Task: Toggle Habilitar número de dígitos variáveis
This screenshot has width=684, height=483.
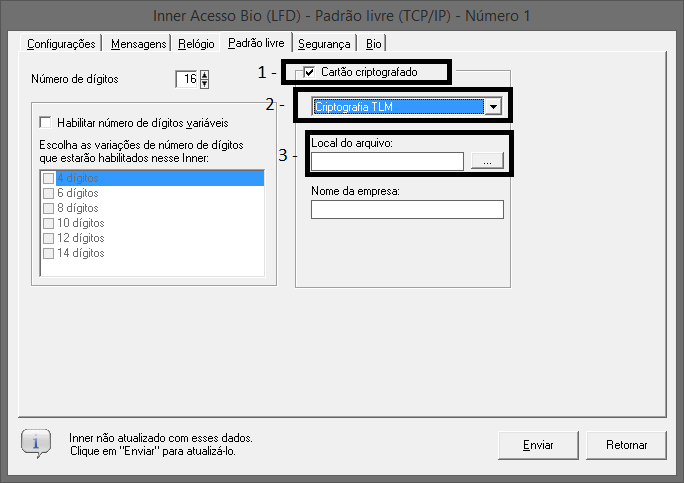Action: coord(45,123)
